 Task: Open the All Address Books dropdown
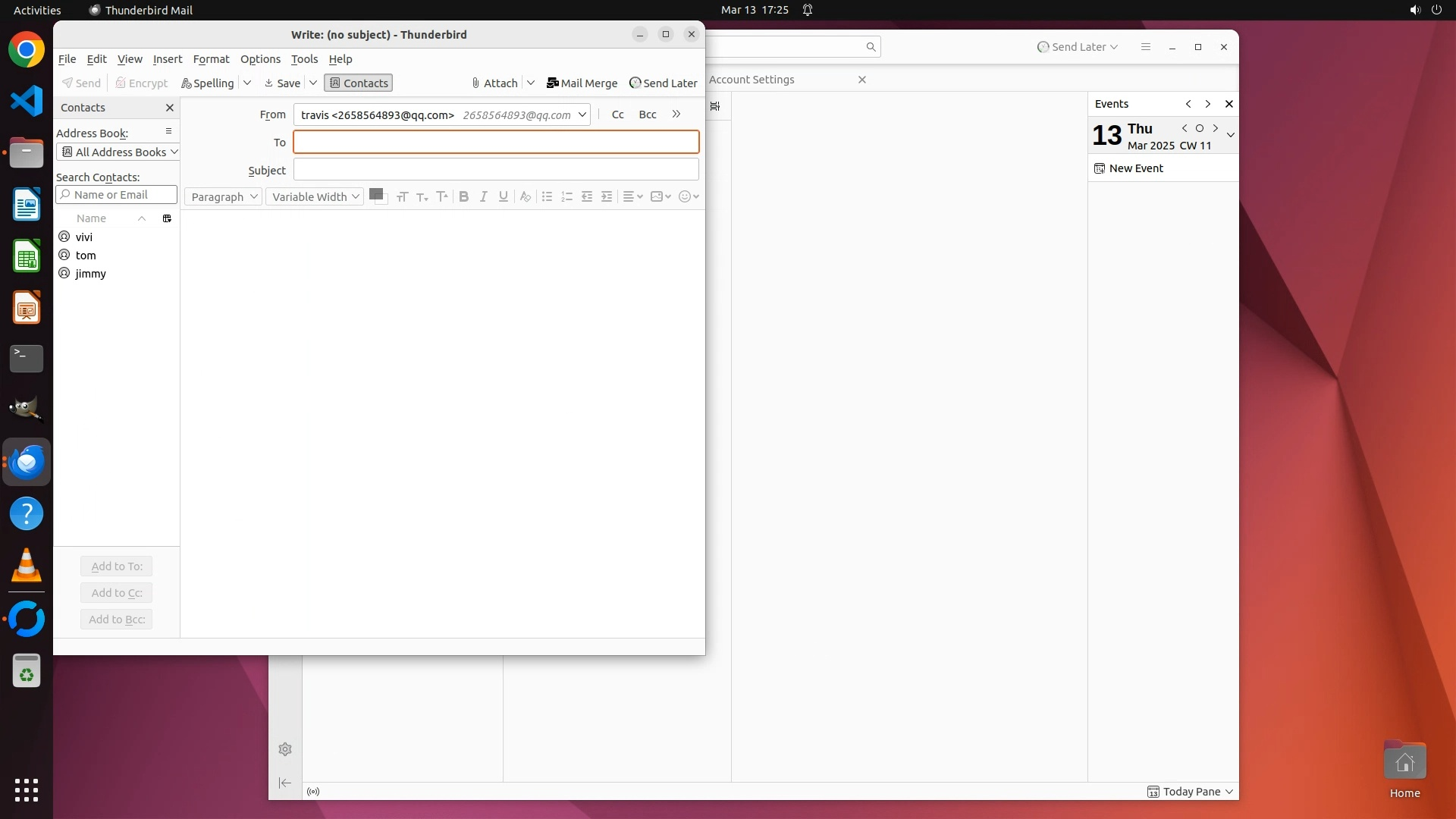tap(118, 152)
